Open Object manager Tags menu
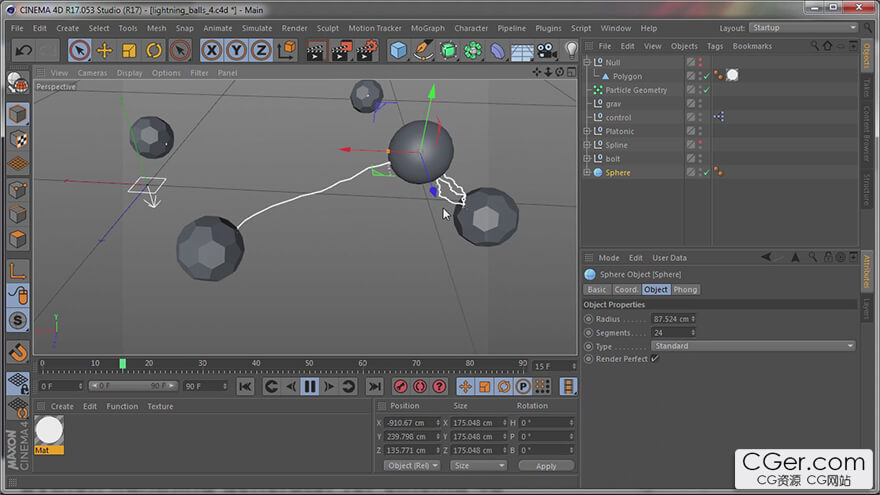880x495 pixels. pyautogui.click(x=715, y=46)
